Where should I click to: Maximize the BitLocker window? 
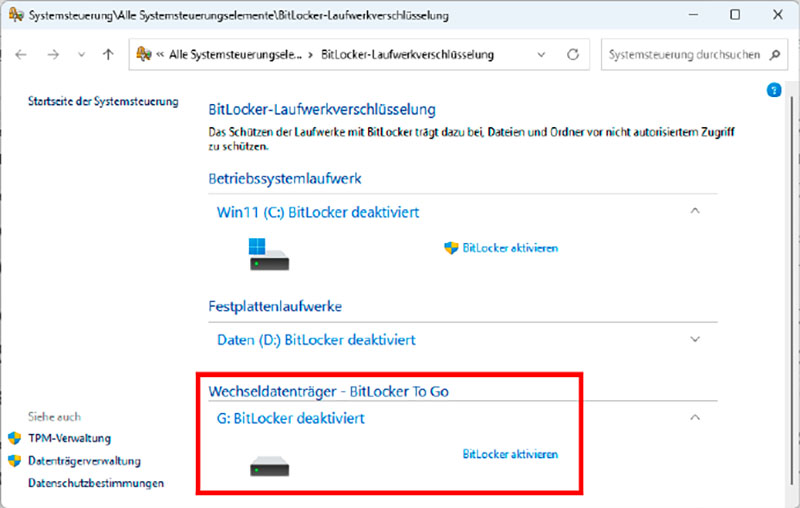click(735, 15)
